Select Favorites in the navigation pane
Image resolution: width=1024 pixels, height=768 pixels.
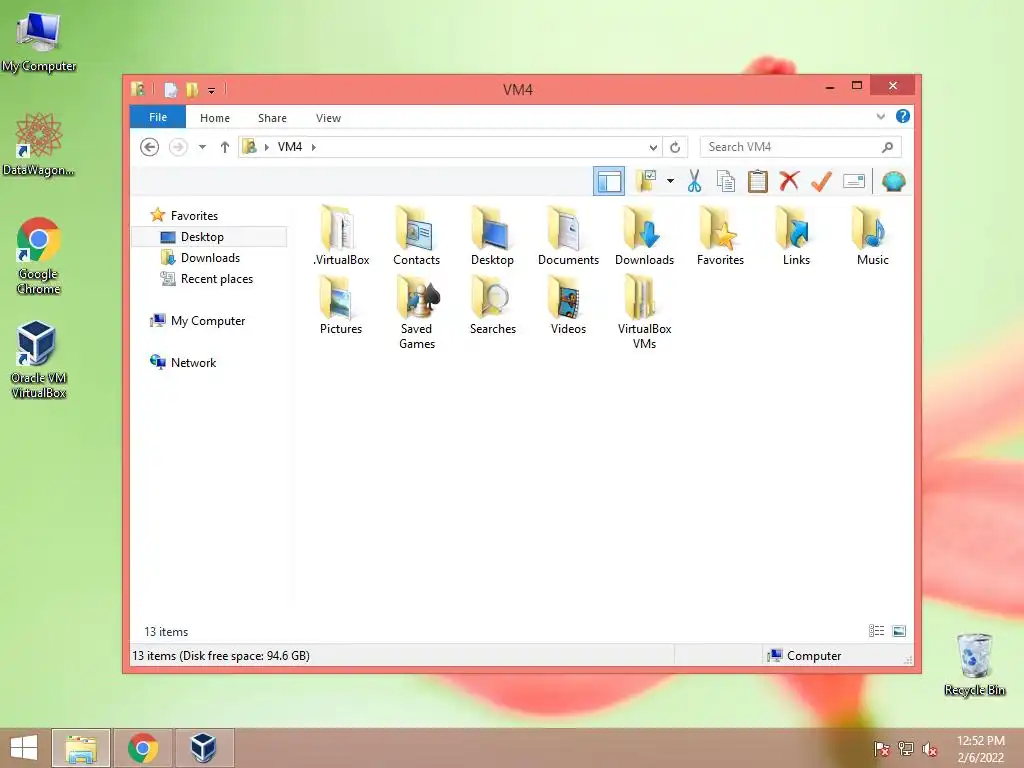point(194,216)
